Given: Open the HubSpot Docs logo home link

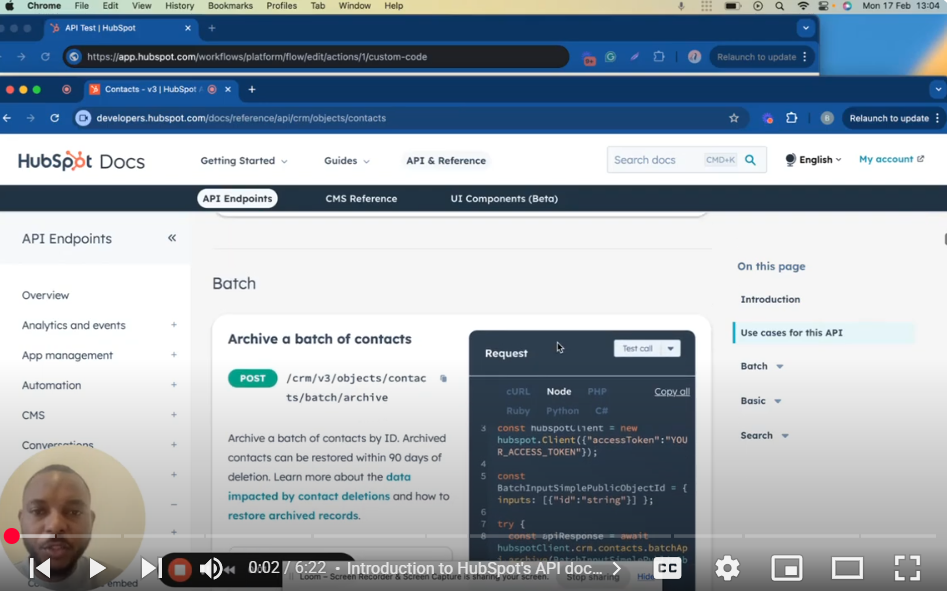Looking at the screenshot, I should point(82,161).
